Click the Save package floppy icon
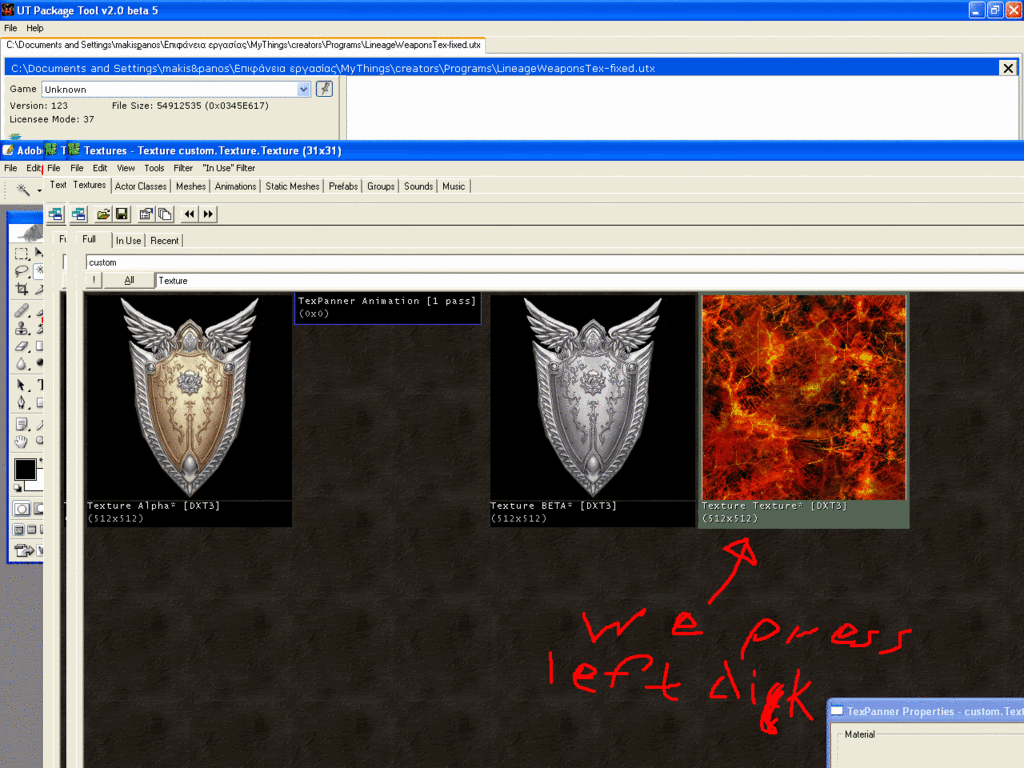The height and width of the screenshot is (768, 1024). pos(121,214)
